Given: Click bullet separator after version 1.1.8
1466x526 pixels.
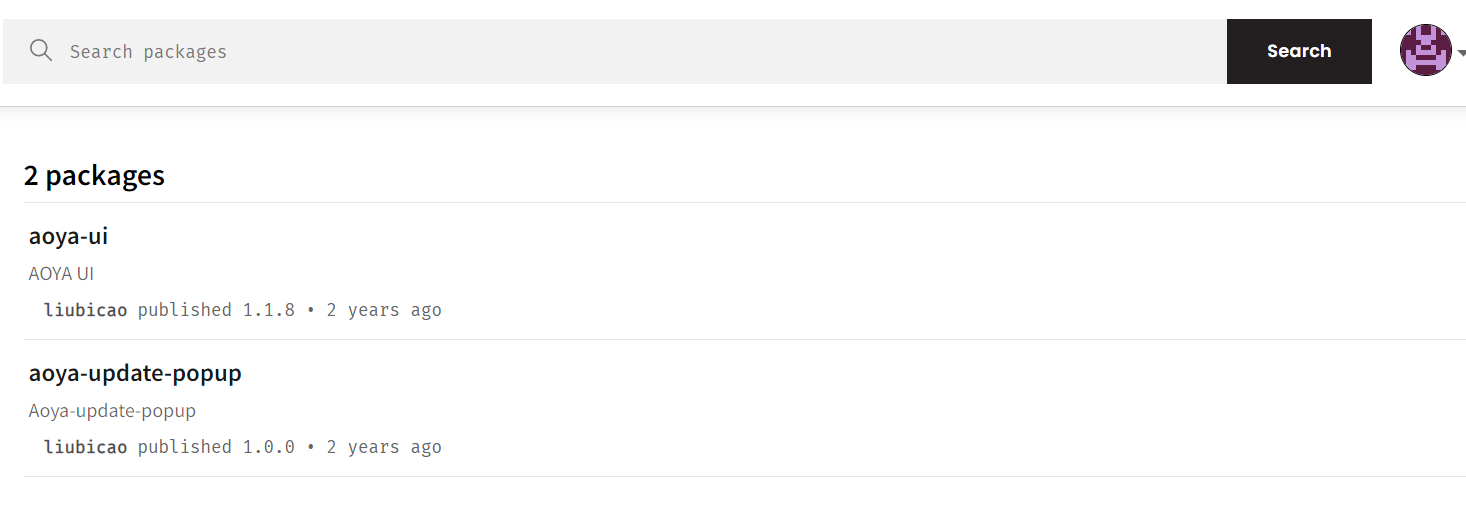Looking at the screenshot, I should (x=311, y=310).
